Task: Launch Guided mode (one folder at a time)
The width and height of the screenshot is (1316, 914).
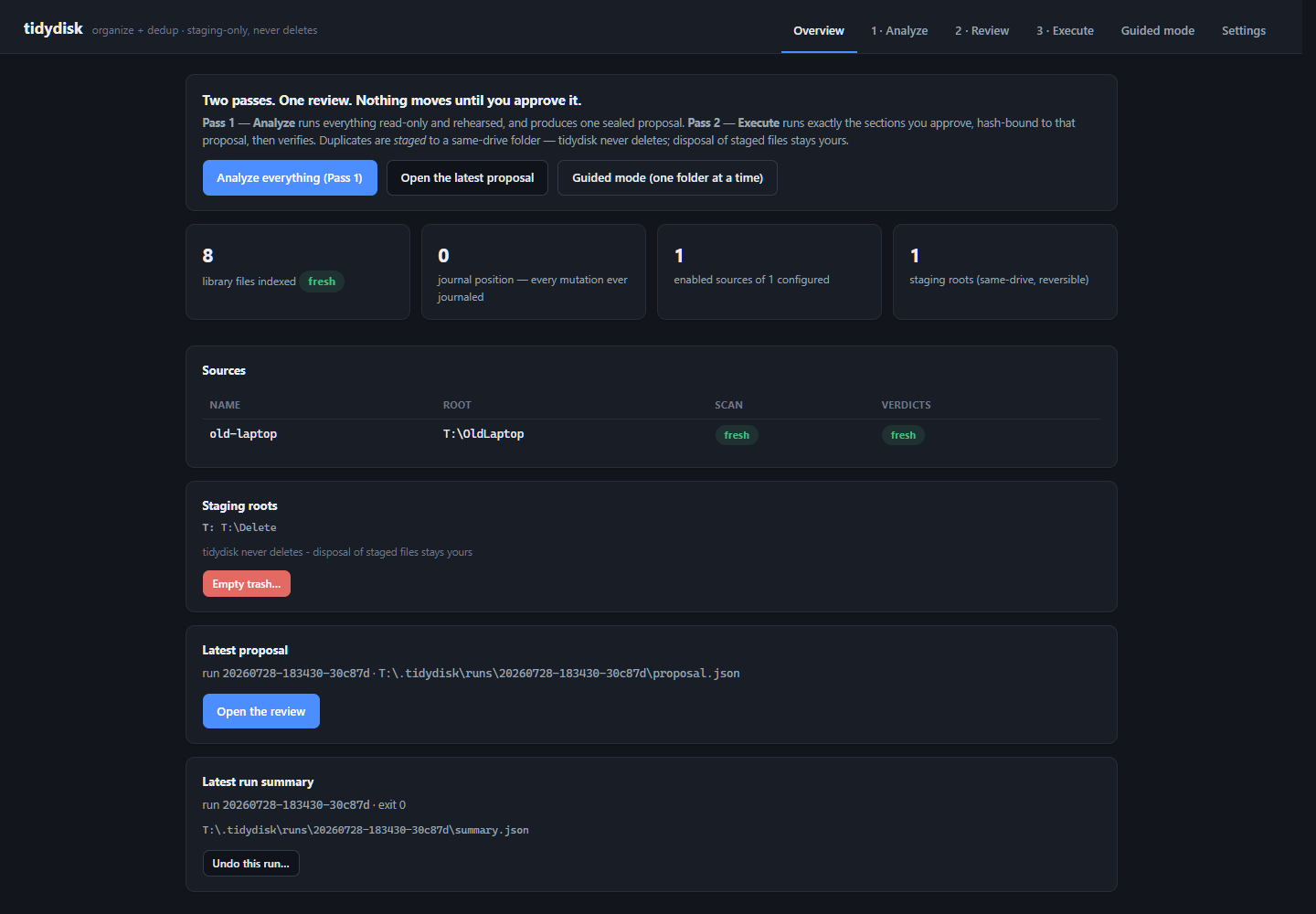Action: pyautogui.click(x=667, y=178)
